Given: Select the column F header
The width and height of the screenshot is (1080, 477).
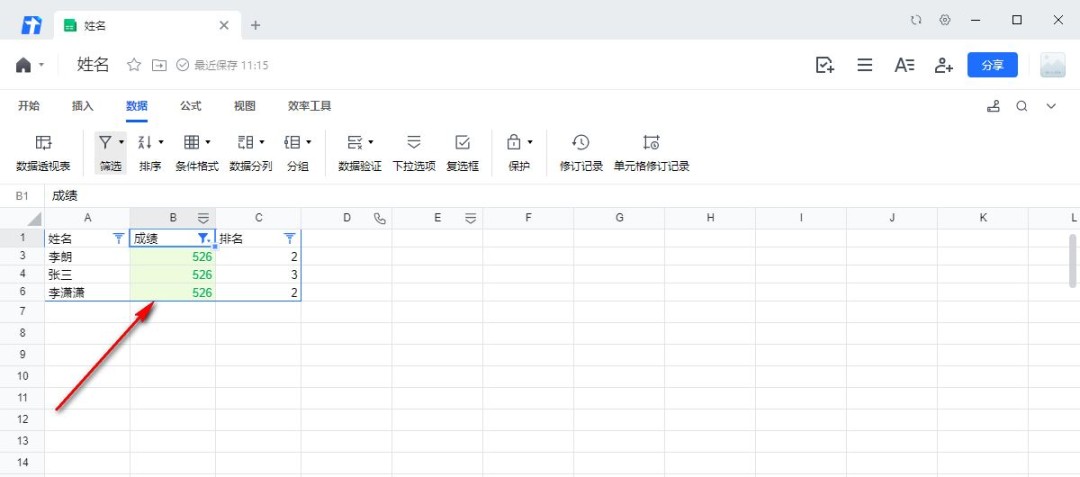Looking at the screenshot, I should (528, 218).
